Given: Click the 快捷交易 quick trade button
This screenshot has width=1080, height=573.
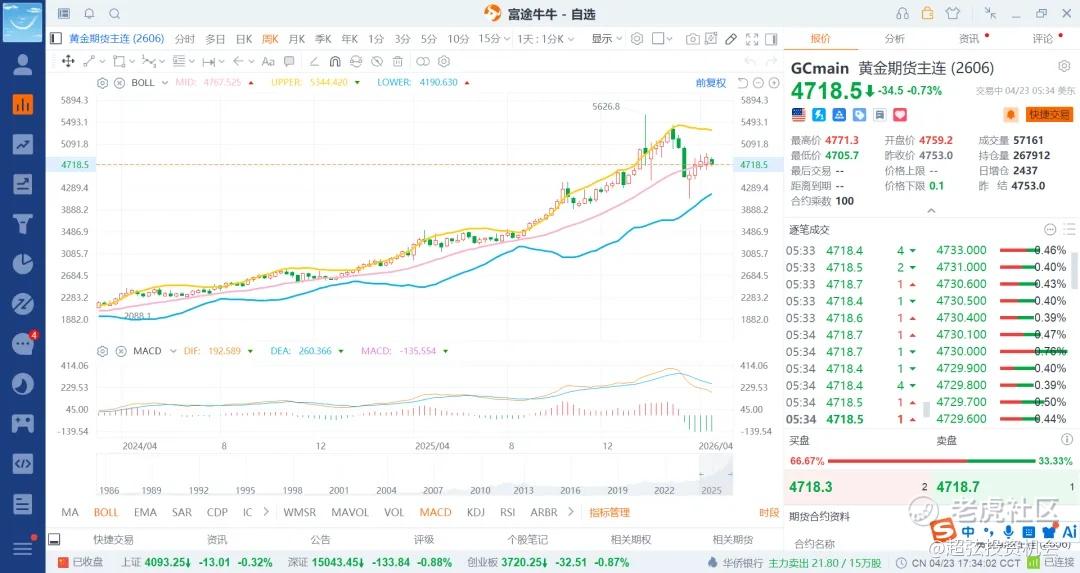Looking at the screenshot, I should [1049, 115].
